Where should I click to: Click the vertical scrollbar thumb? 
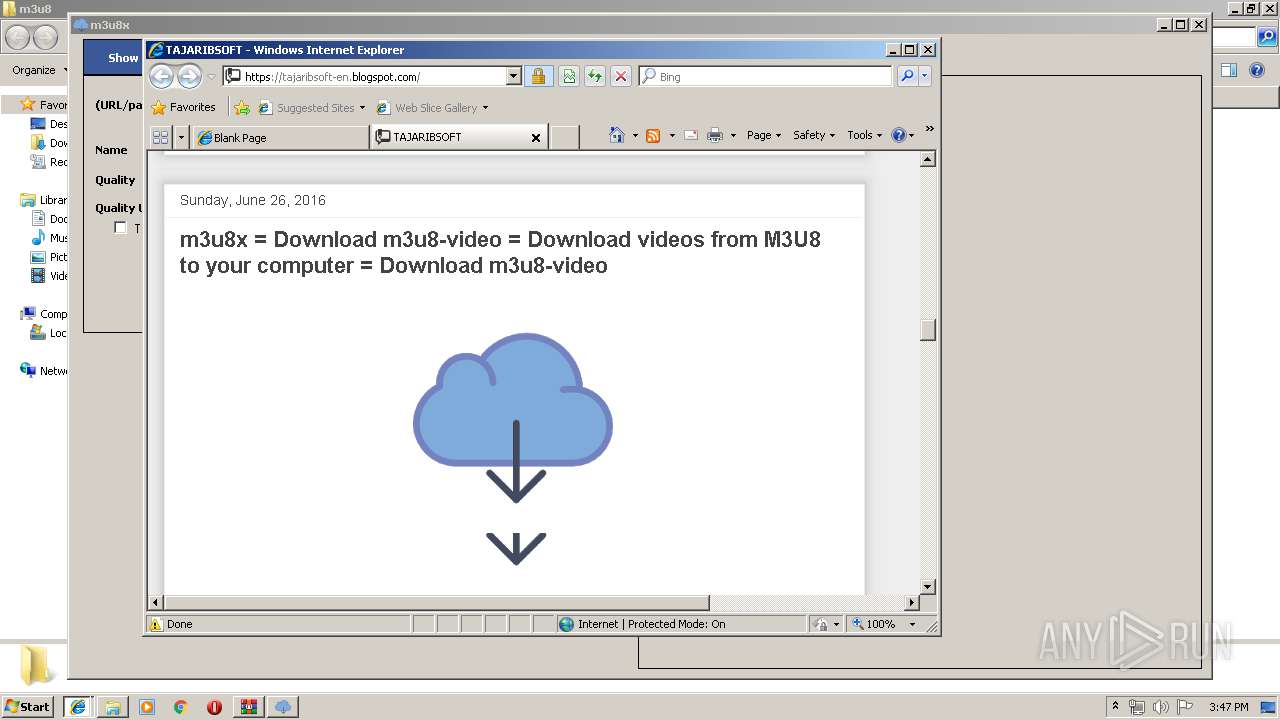tap(928, 329)
